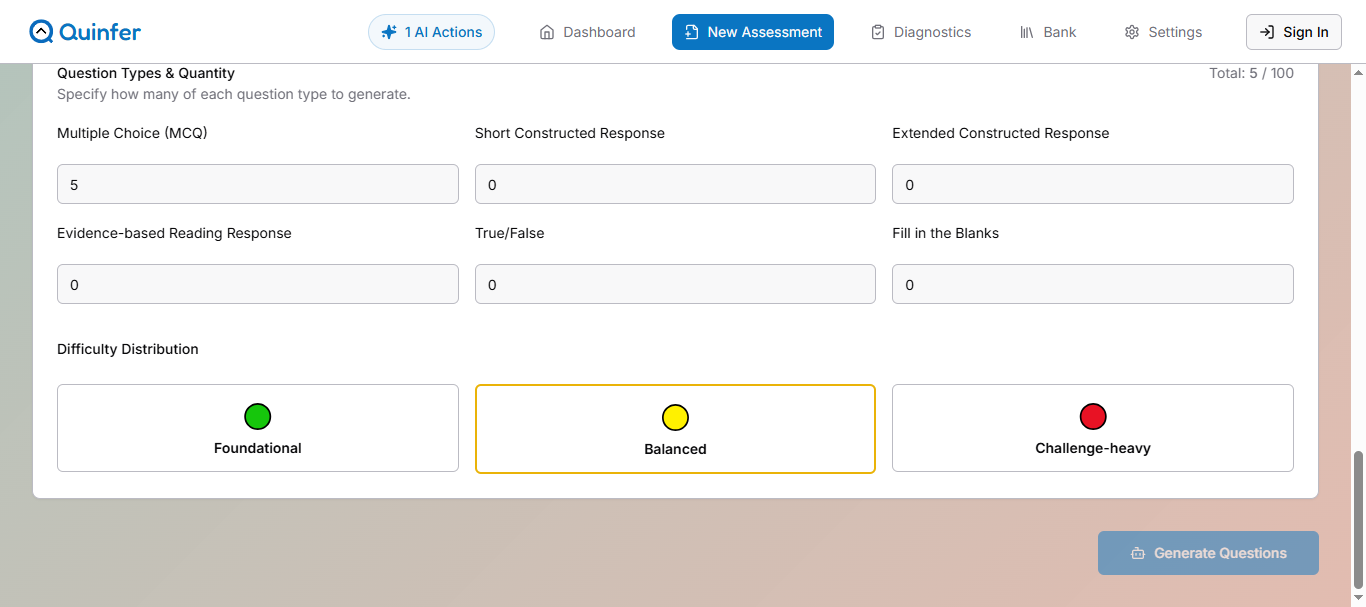Click the Diagnostics clipboard icon

878,32
